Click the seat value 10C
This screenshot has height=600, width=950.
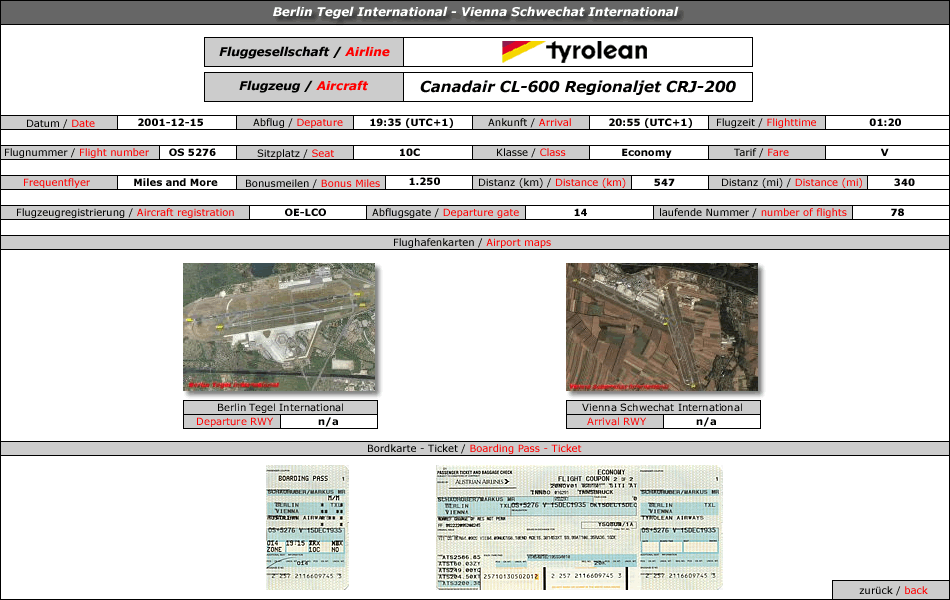(410, 152)
